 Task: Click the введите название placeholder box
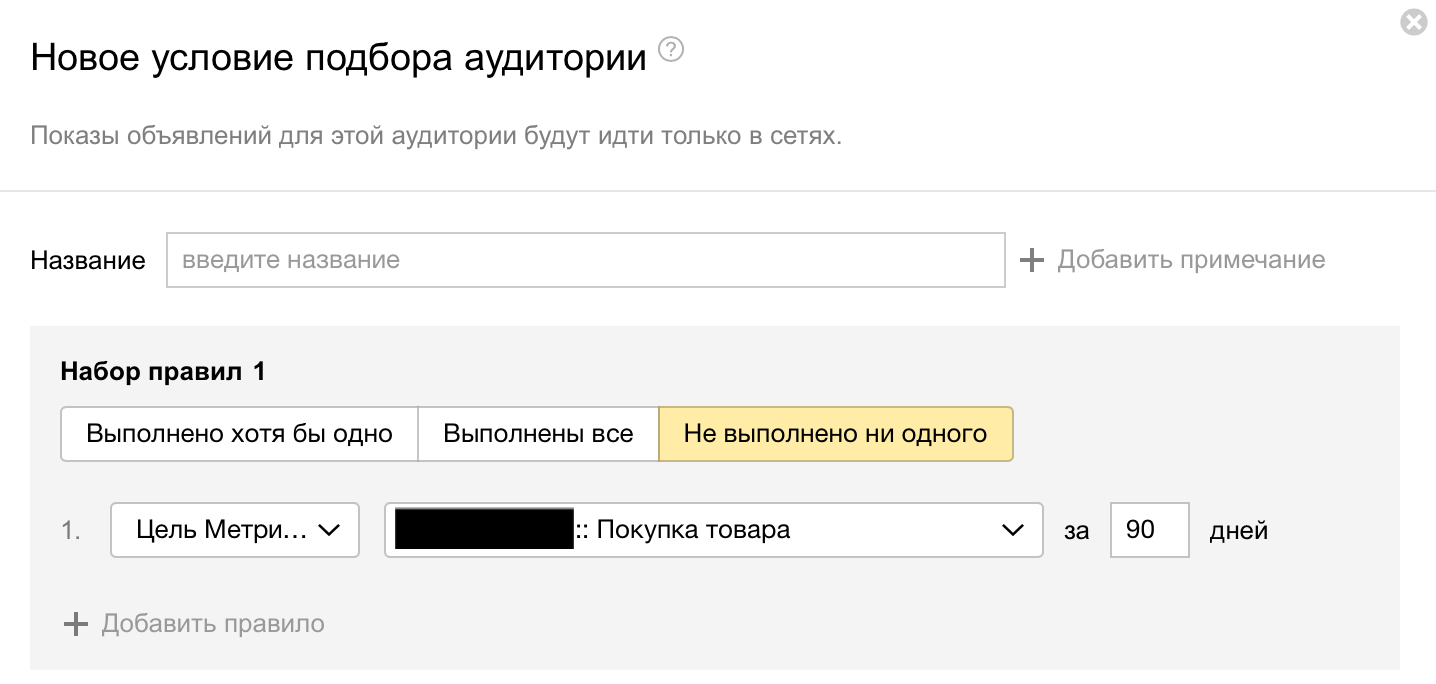pyautogui.click(x=587, y=259)
